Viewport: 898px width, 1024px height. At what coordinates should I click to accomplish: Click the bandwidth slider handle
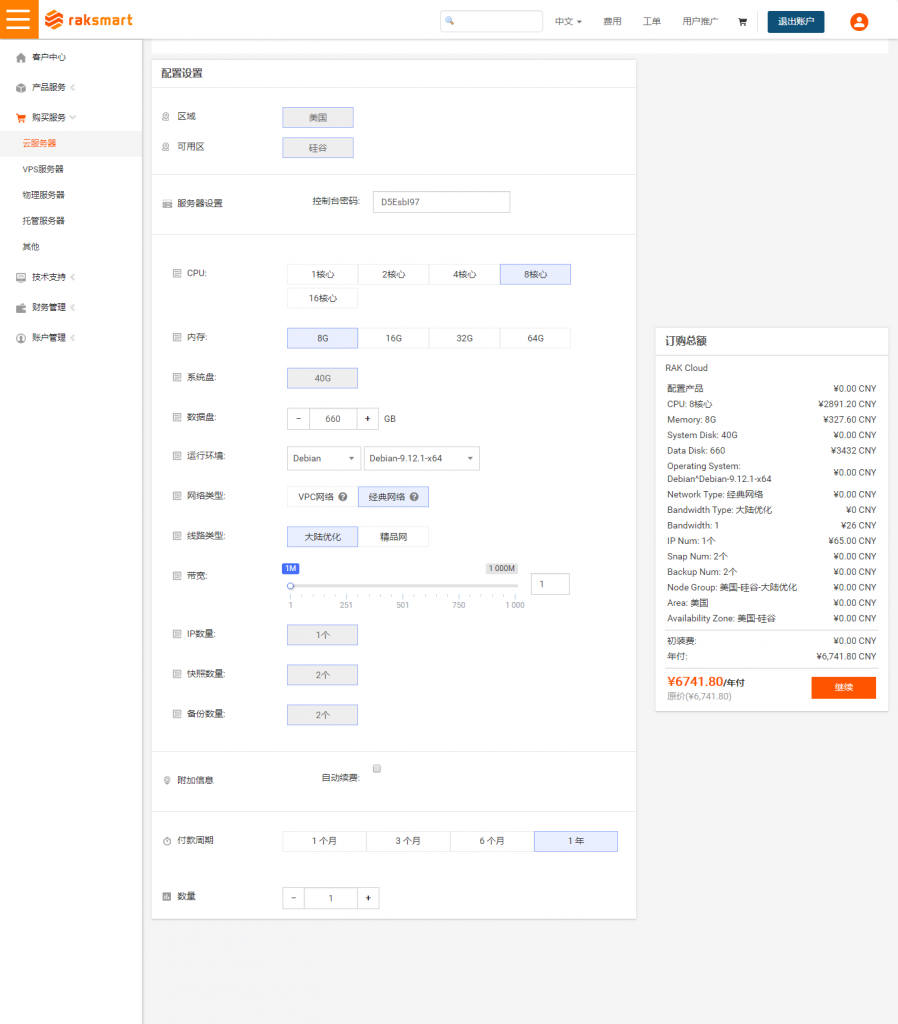[291, 586]
